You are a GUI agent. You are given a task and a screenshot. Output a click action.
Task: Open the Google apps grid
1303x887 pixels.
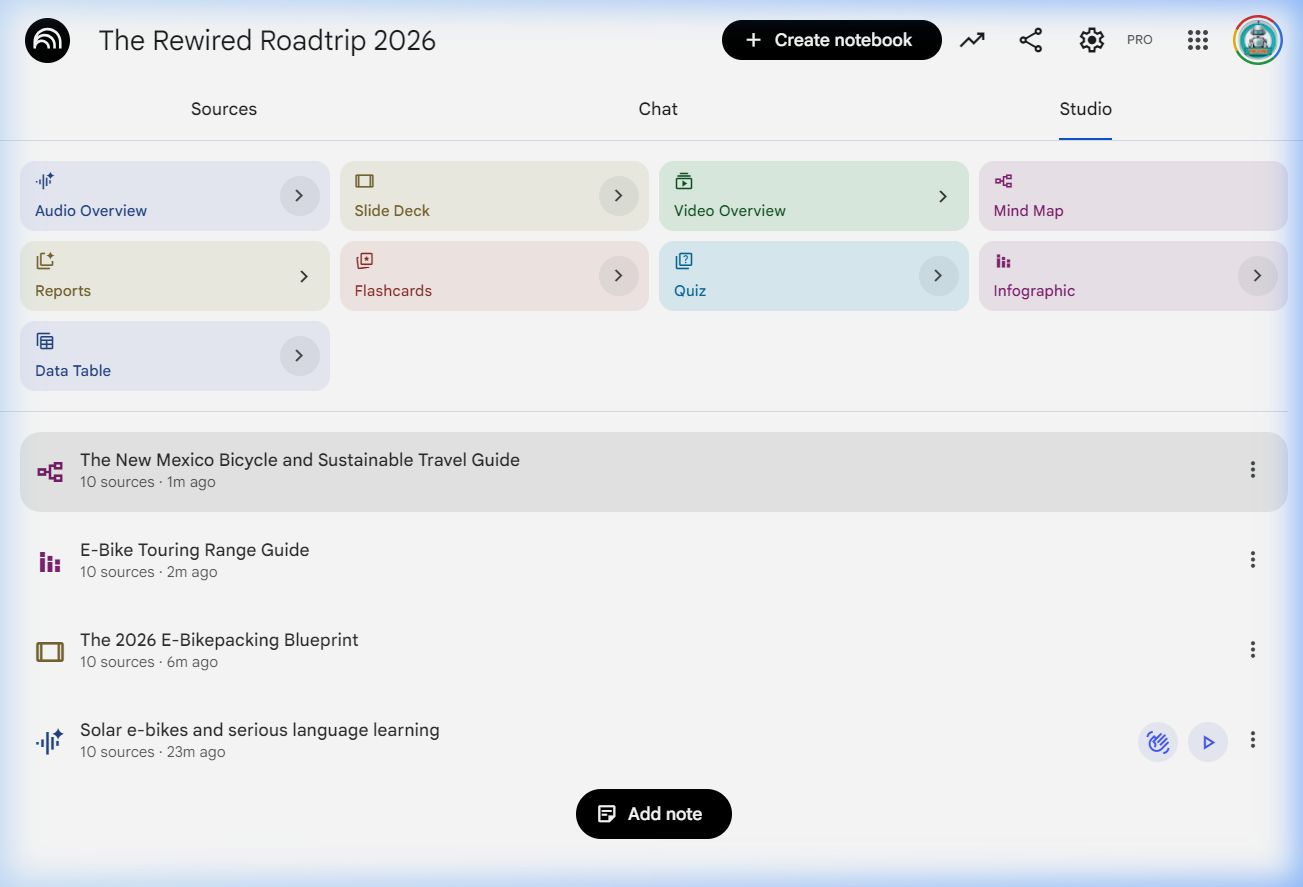[1198, 40]
